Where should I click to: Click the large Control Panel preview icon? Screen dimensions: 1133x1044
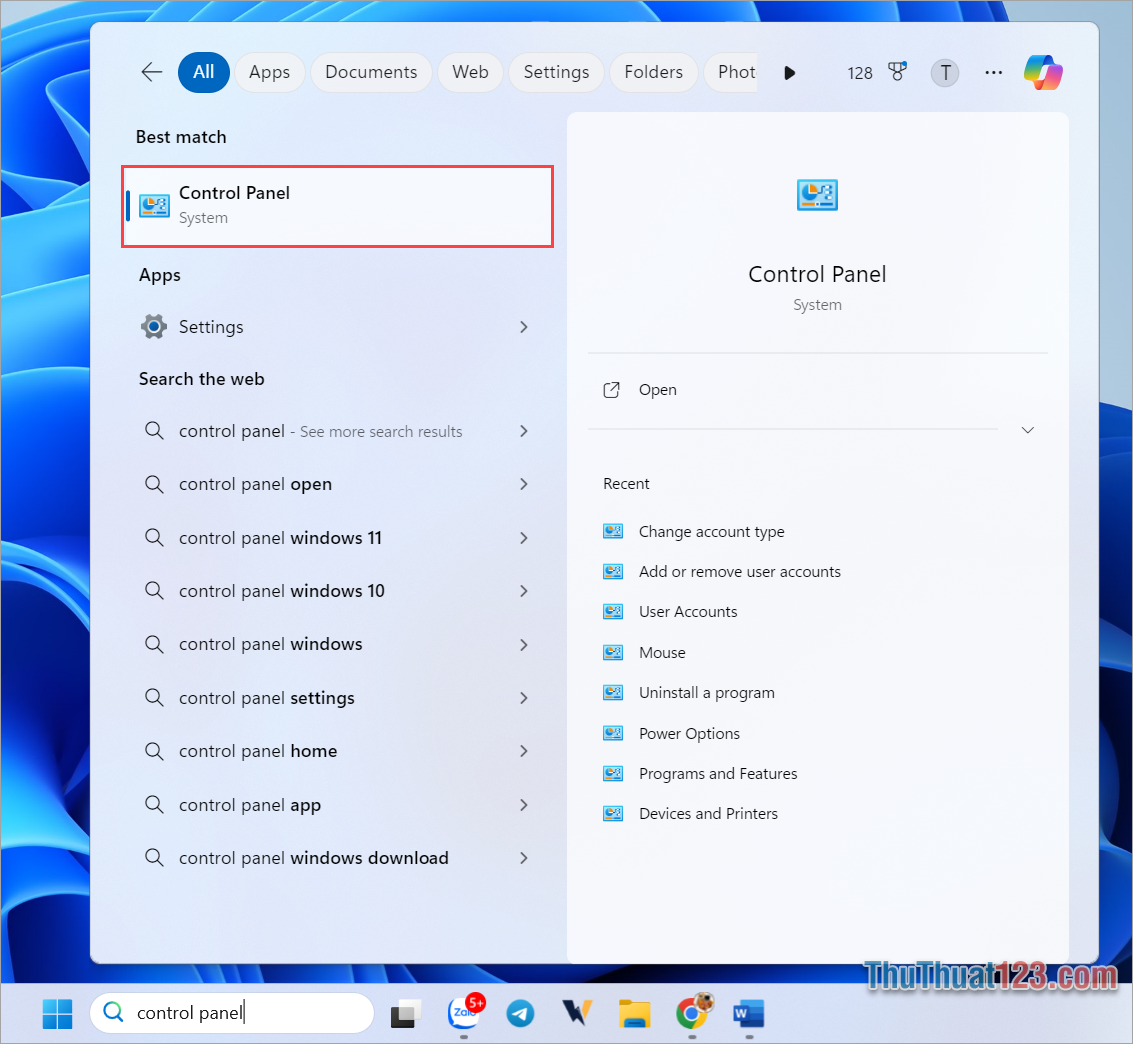click(x=817, y=195)
